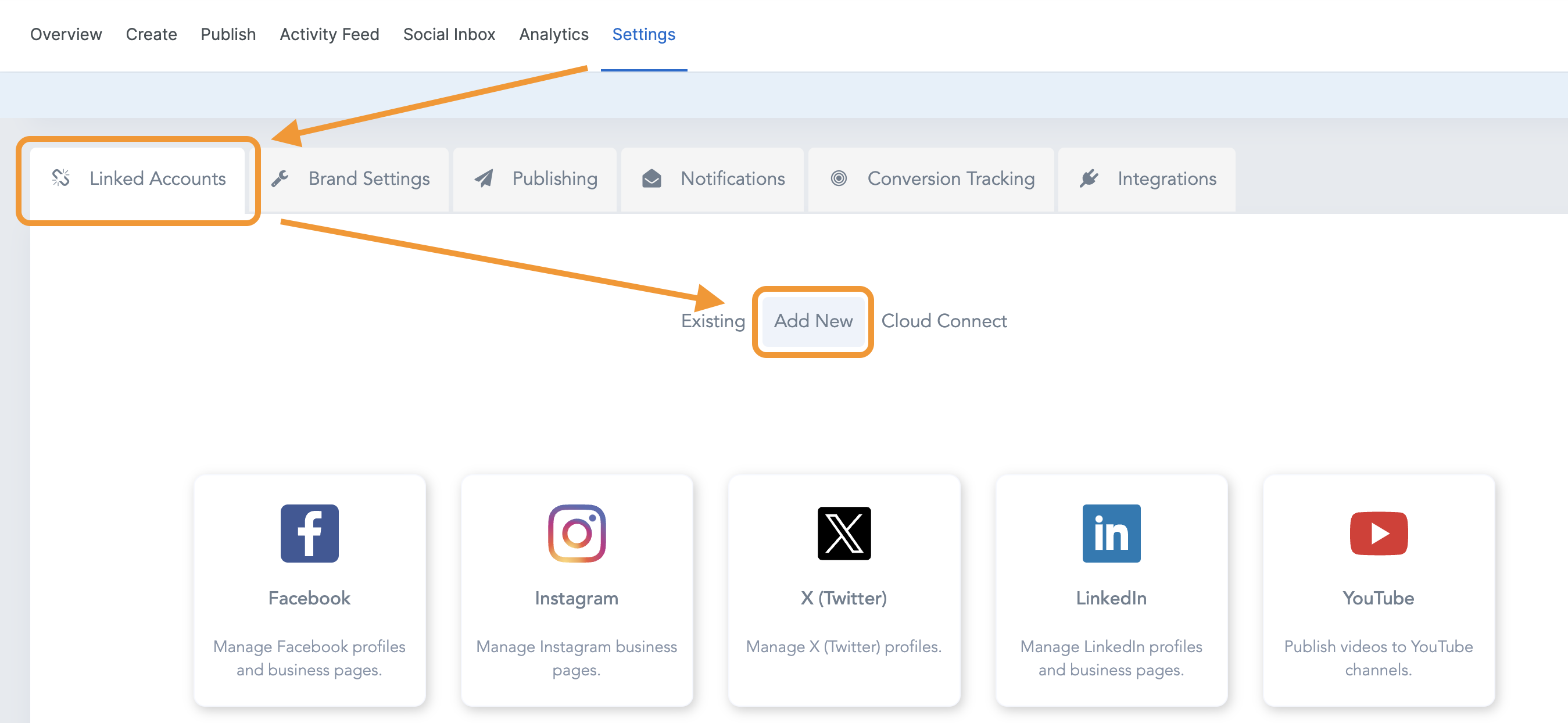Image resolution: width=1568 pixels, height=723 pixels.
Task: Click the target icon for Conversion Tracking
Action: pyautogui.click(x=838, y=178)
